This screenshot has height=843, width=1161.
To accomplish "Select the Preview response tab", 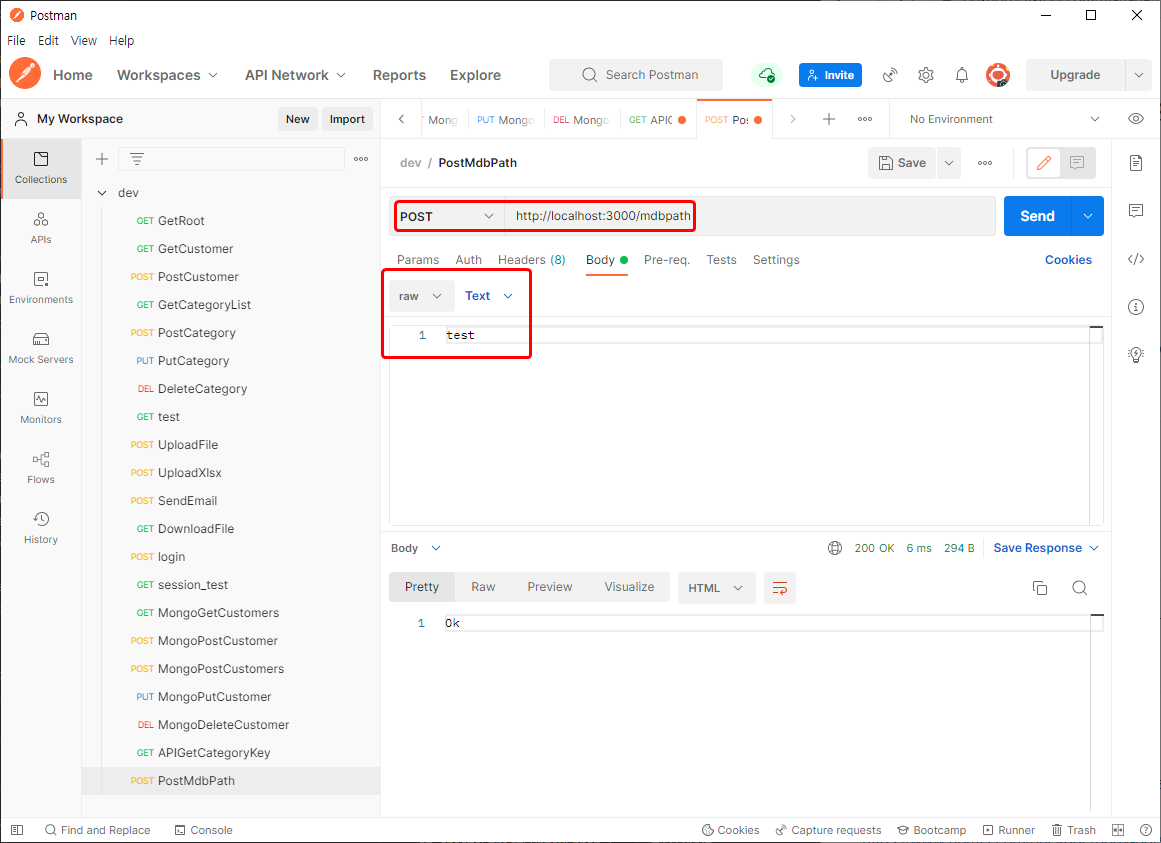I will 549,587.
